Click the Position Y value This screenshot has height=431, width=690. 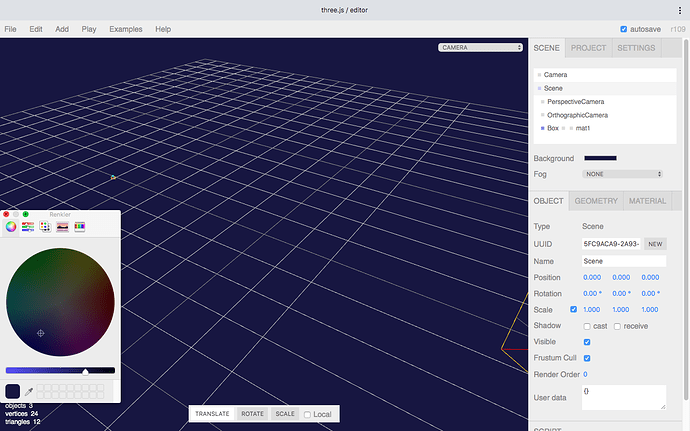pos(621,277)
